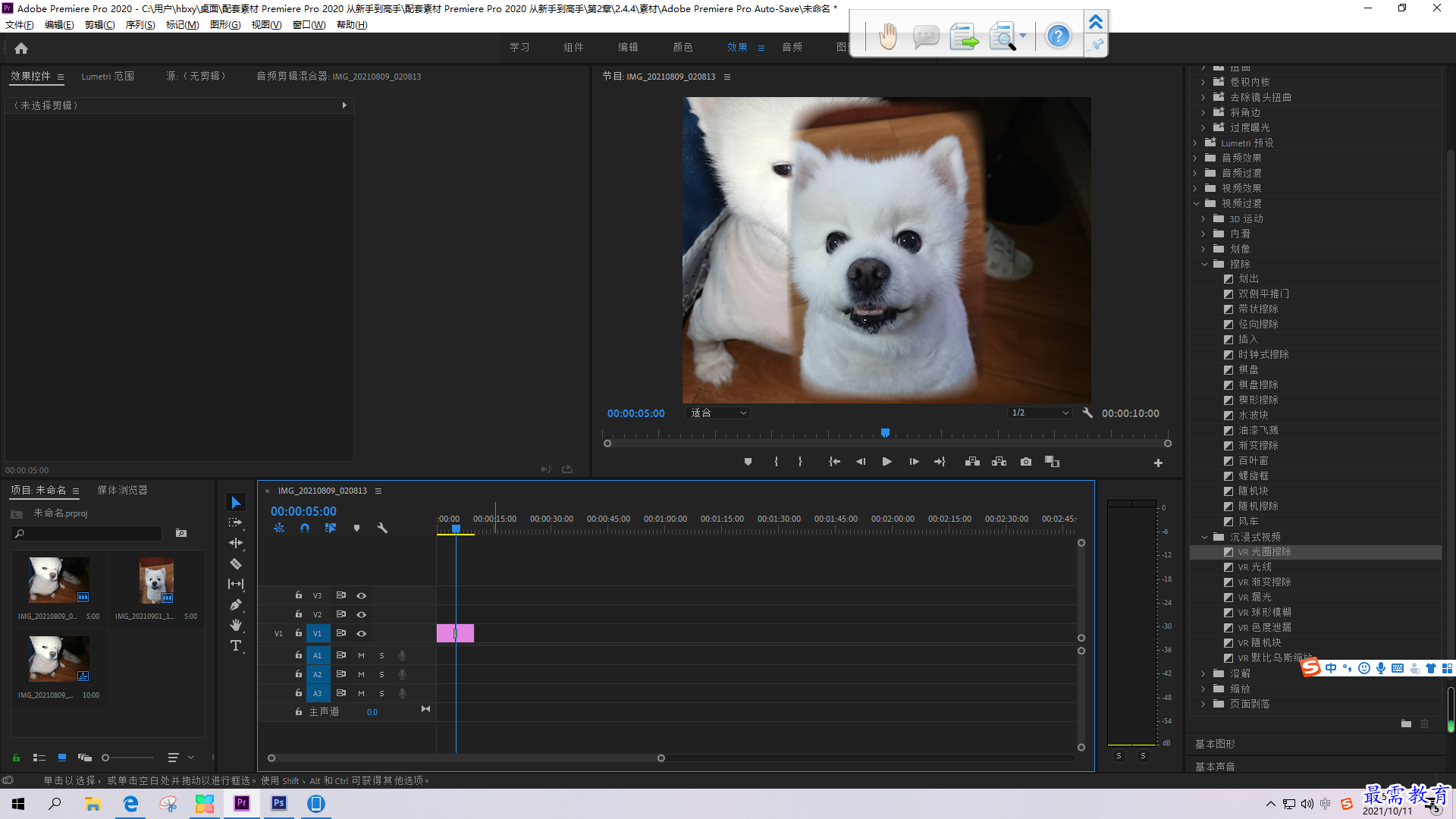Expand the 视频效果 folder

pos(1195,188)
